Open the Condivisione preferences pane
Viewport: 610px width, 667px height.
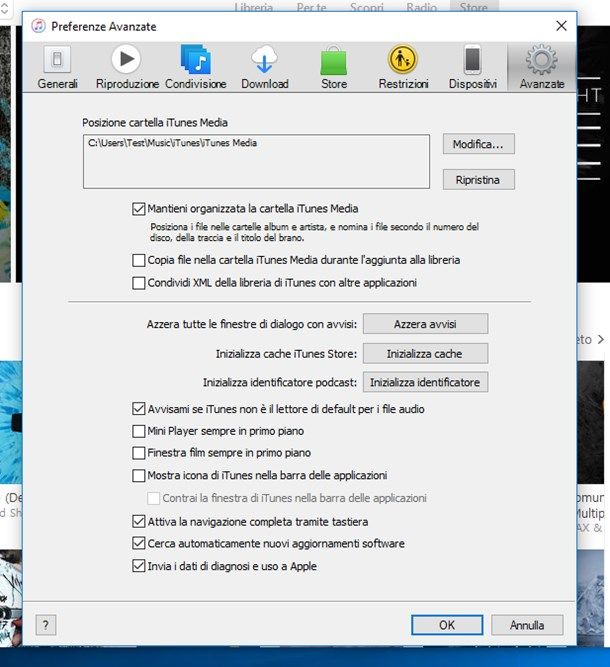click(x=196, y=67)
